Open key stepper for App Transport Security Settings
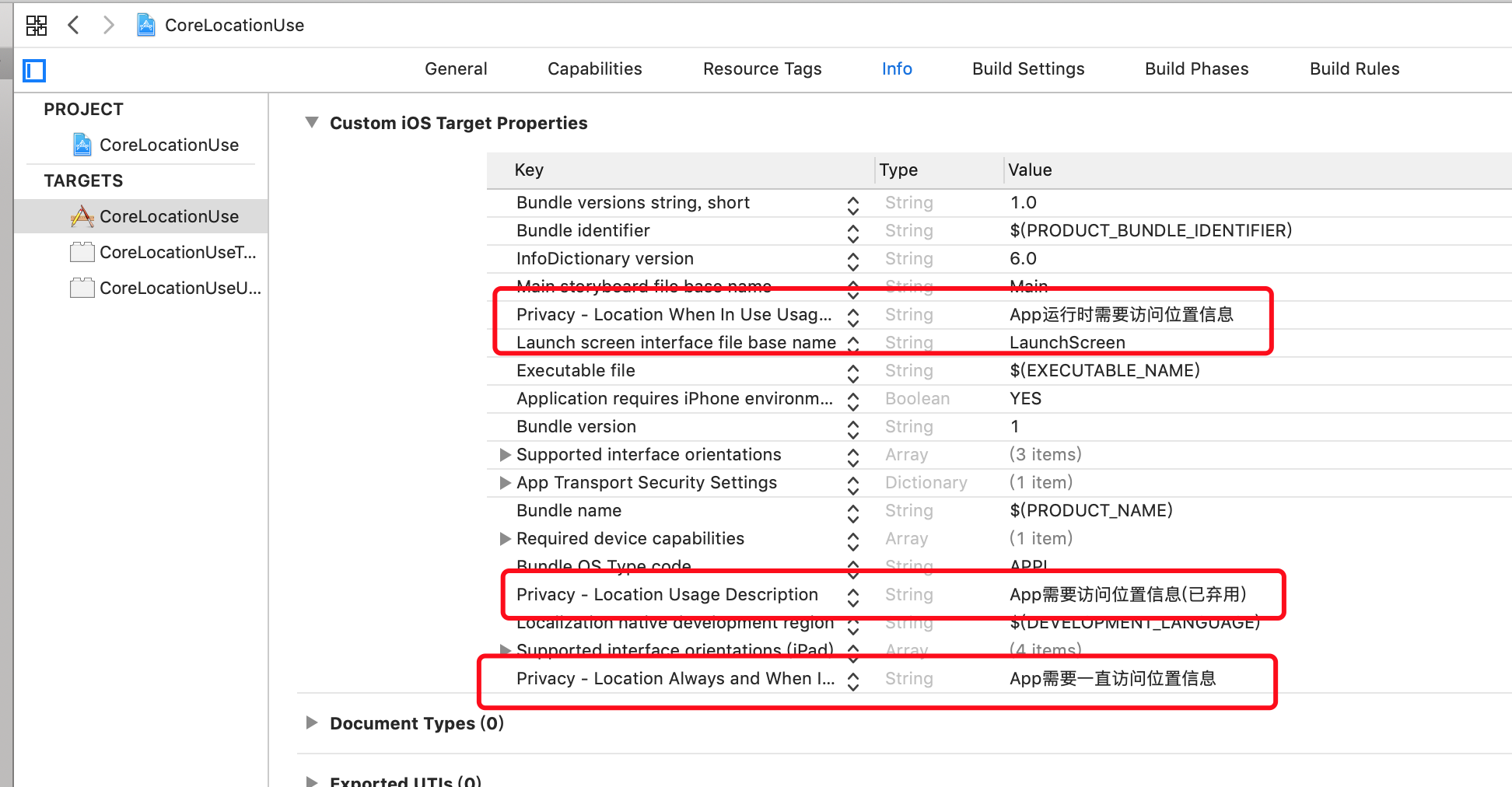1512x787 pixels. [x=853, y=484]
